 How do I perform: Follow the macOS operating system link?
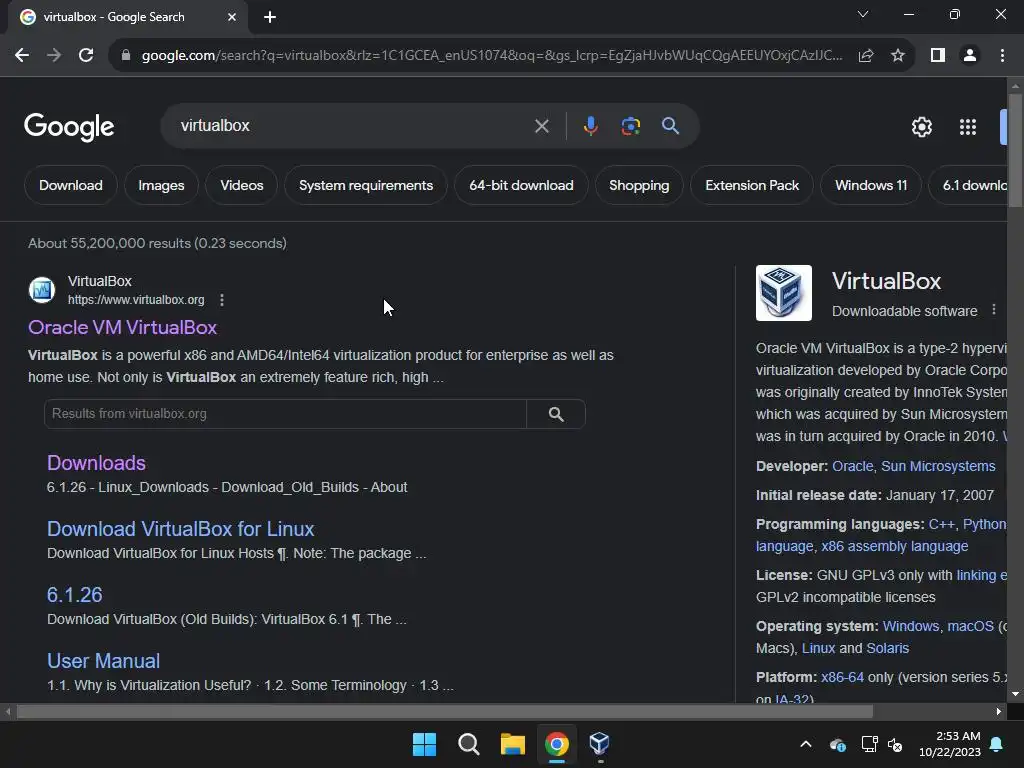970,626
